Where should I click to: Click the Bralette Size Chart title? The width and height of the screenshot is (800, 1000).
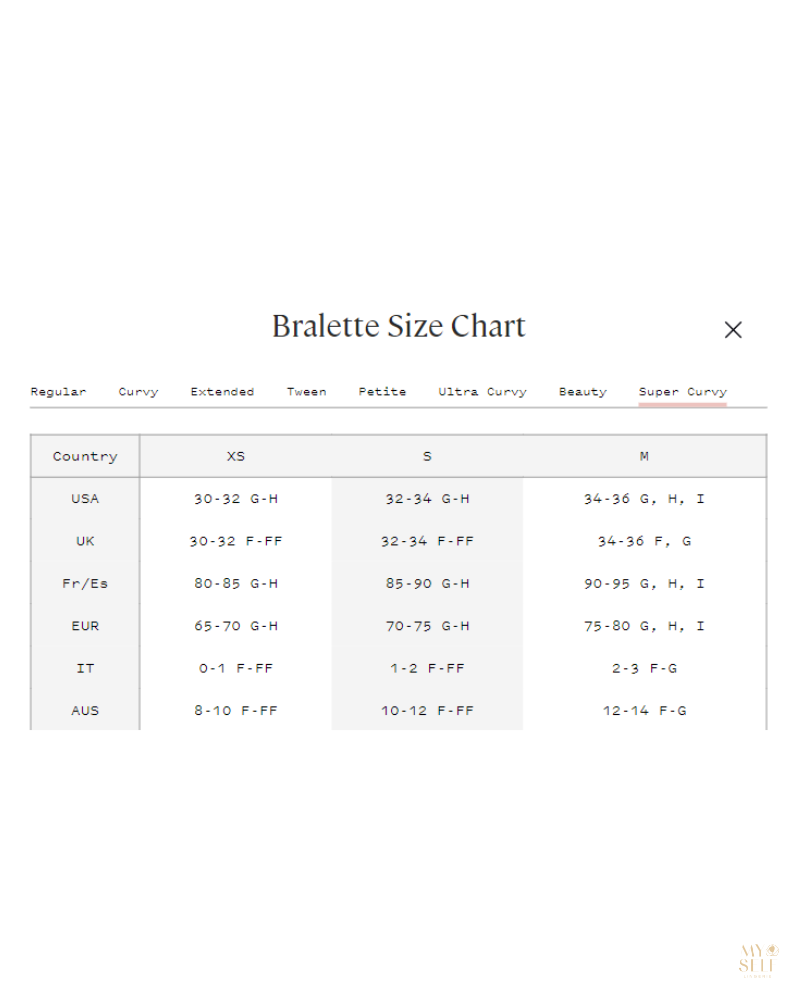[x=398, y=327]
